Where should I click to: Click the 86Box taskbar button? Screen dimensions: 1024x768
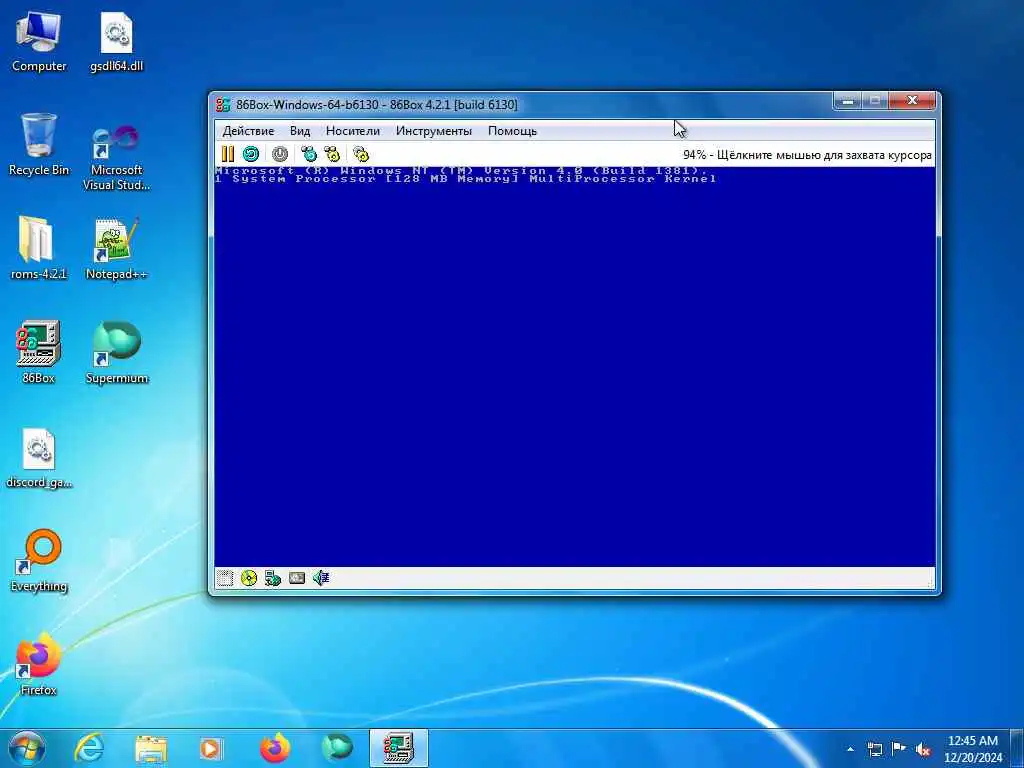pos(399,748)
